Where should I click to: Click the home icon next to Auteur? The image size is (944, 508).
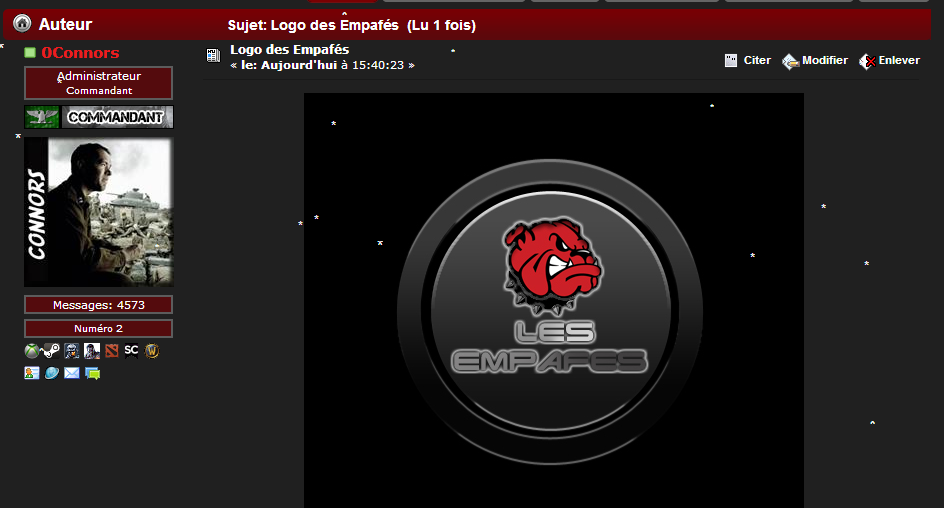pyautogui.click(x=22, y=23)
